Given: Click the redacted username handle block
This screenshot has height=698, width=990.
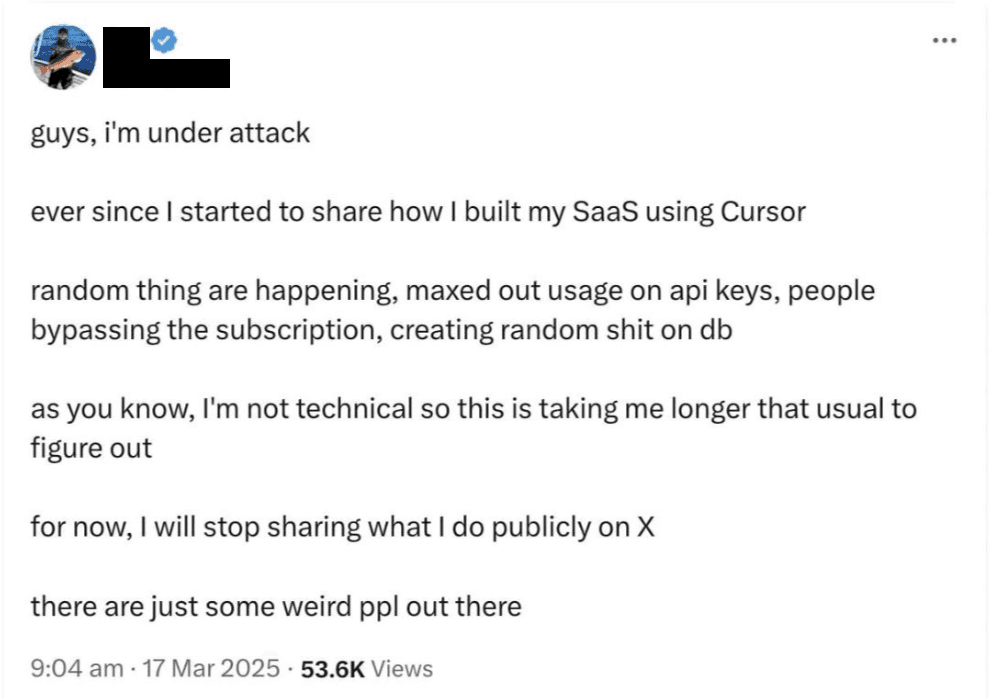Looking at the screenshot, I should 167,73.
